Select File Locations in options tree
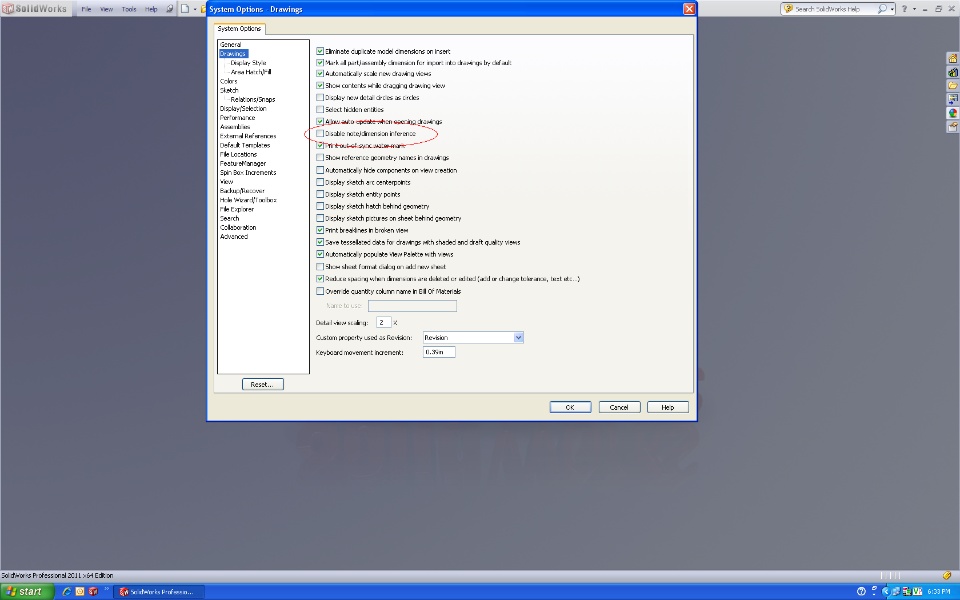The width and height of the screenshot is (960, 600). (238, 154)
